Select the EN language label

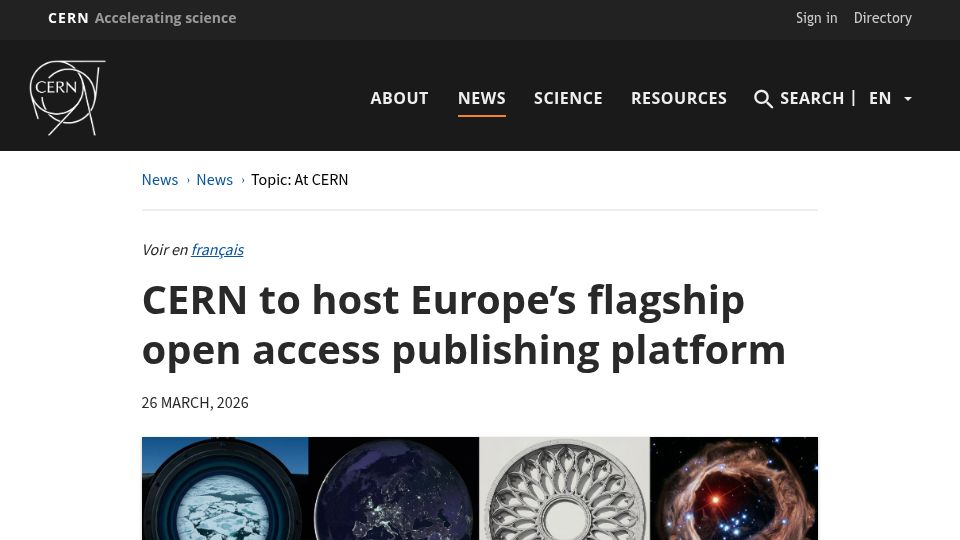(880, 98)
